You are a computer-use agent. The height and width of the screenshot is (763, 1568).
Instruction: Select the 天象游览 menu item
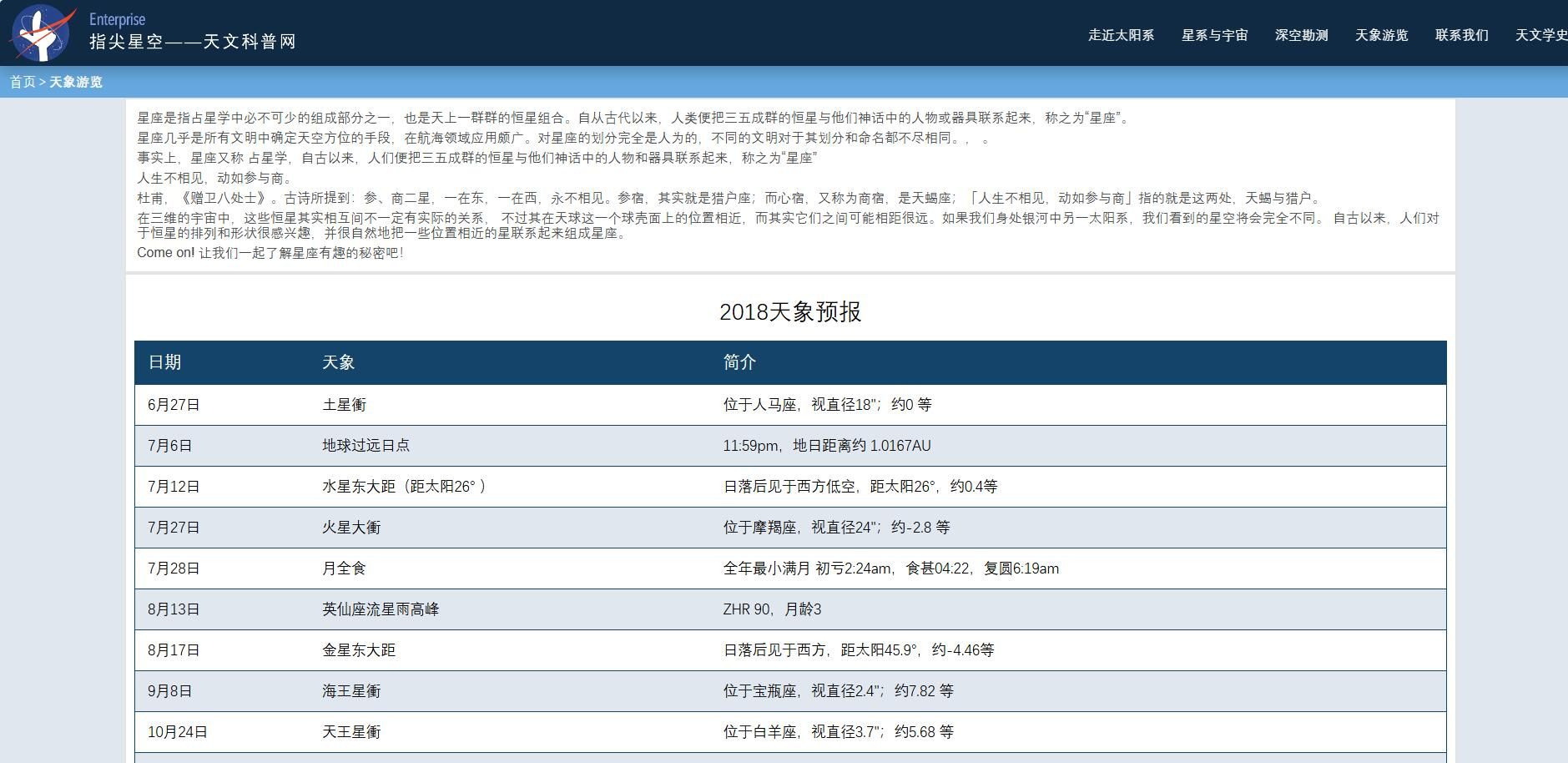pos(1379,36)
